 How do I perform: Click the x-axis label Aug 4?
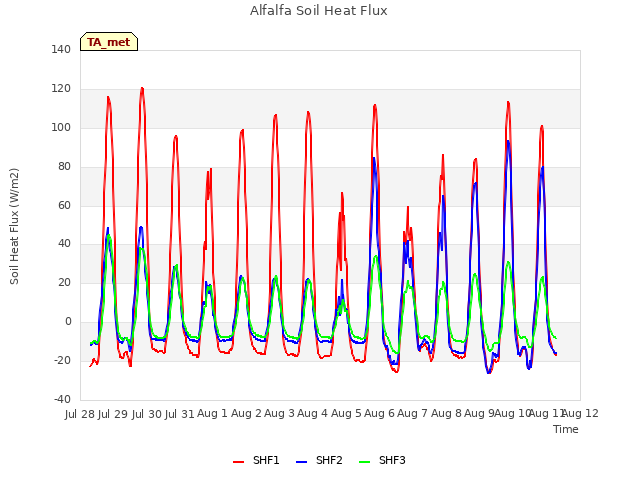point(312,413)
